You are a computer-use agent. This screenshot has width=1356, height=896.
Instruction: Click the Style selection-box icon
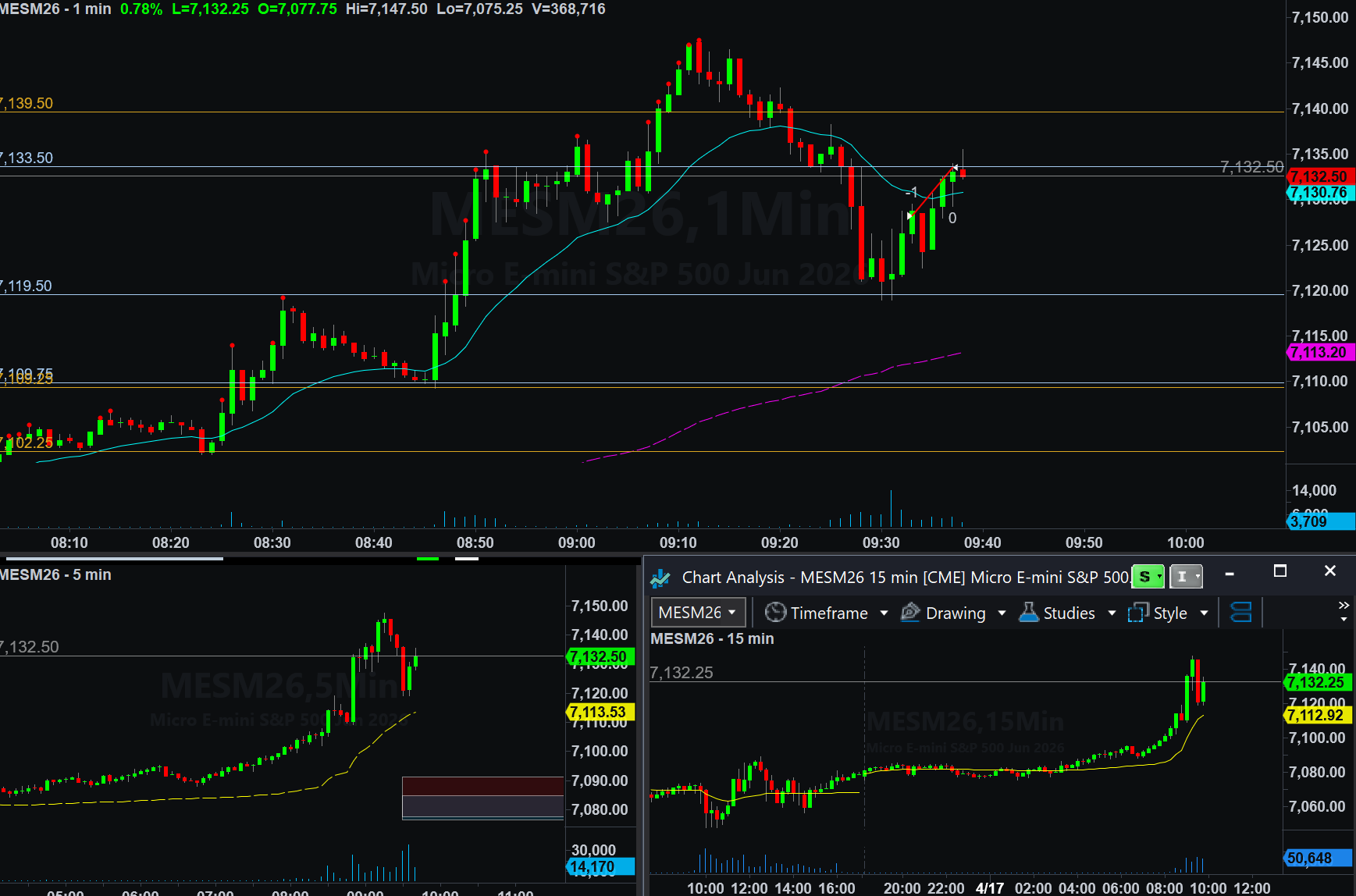click(1138, 613)
